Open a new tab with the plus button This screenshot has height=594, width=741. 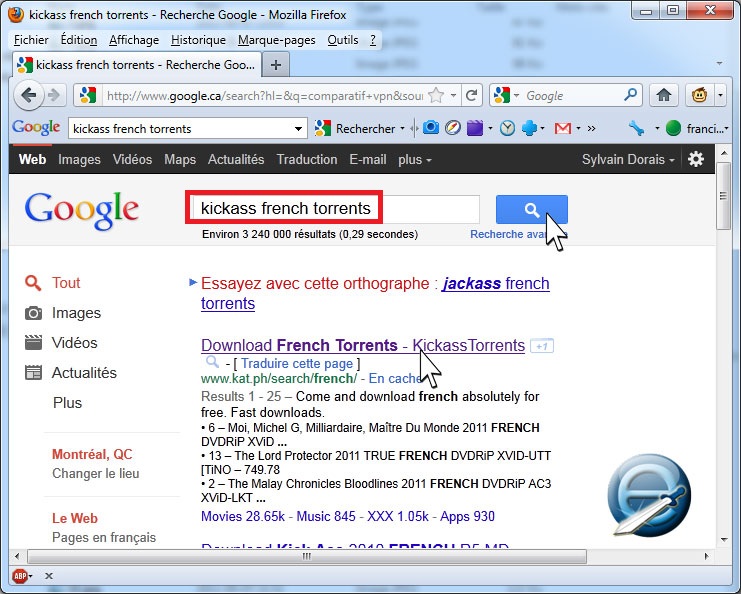[x=276, y=65]
